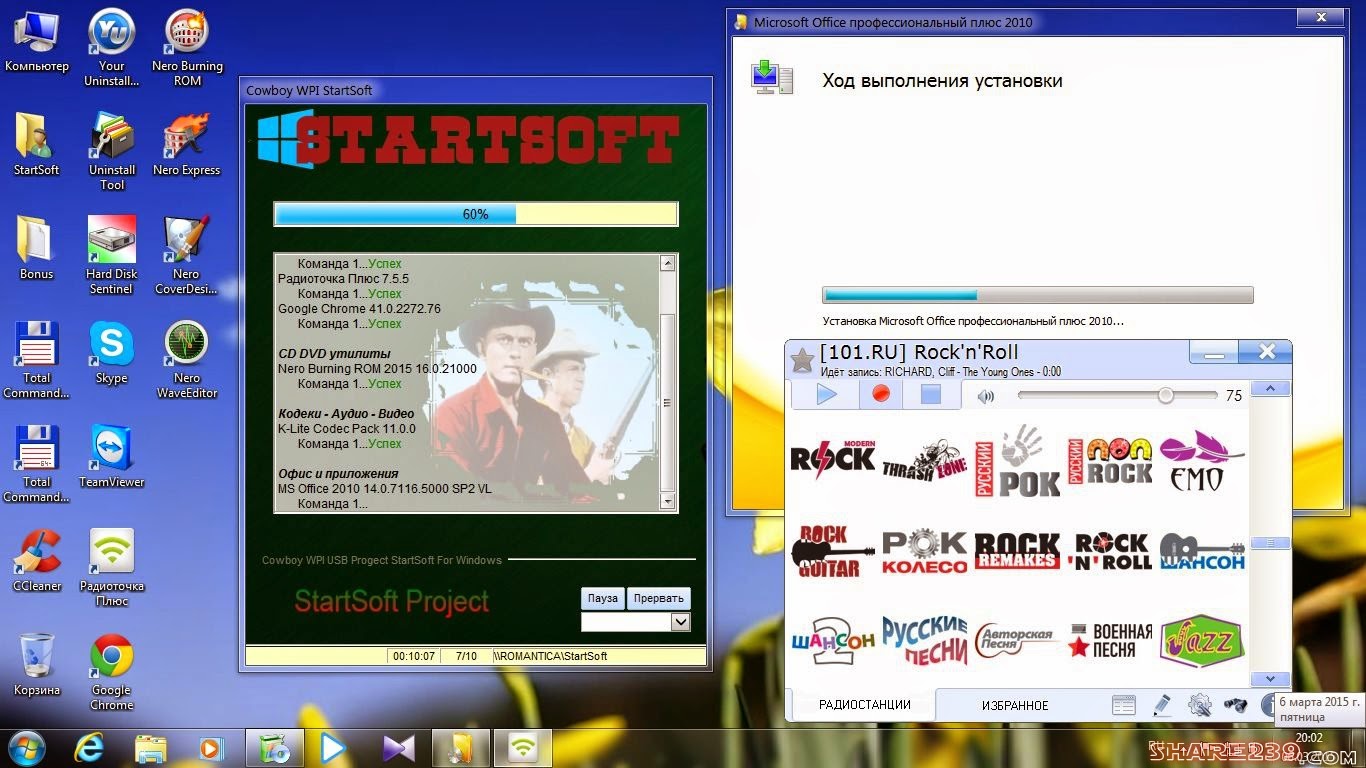Select the TeamViewer desktop shortcut
1366x768 pixels.
pos(112,457)
